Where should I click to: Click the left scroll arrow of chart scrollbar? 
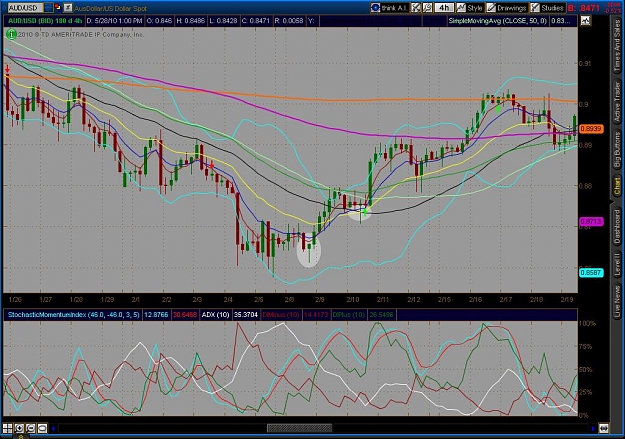click(x=54, y=429)
